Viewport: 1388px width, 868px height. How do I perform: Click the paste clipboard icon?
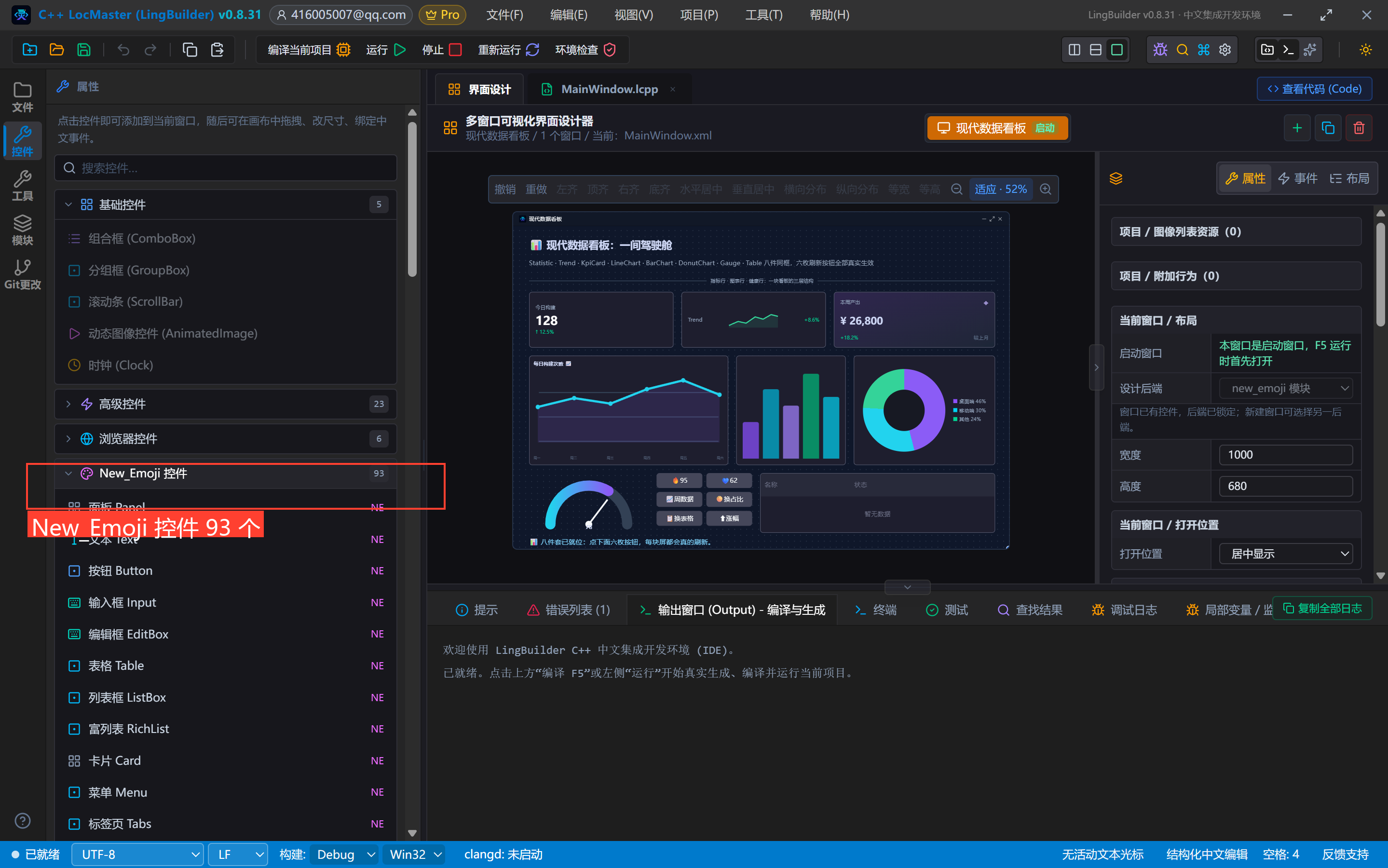coord(217,50)
